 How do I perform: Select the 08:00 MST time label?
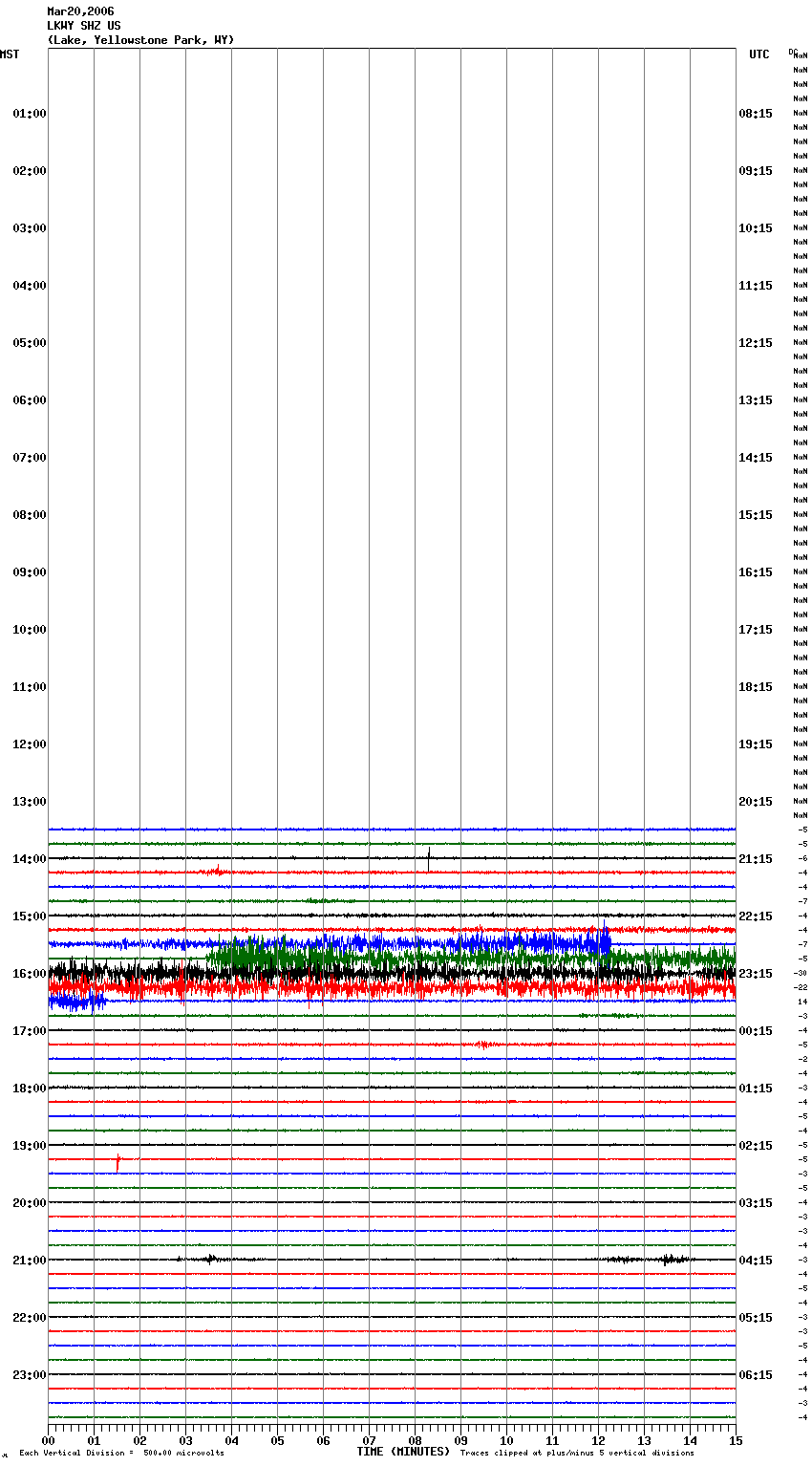[x=30, y=515]
